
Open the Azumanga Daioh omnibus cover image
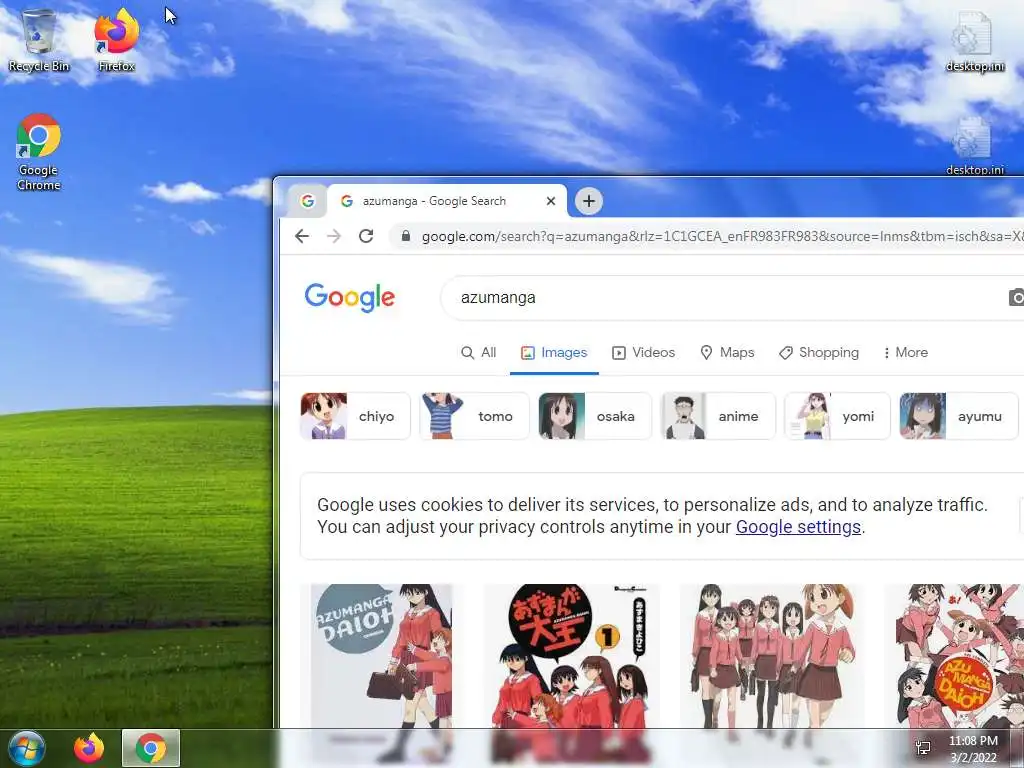[381, 656]
